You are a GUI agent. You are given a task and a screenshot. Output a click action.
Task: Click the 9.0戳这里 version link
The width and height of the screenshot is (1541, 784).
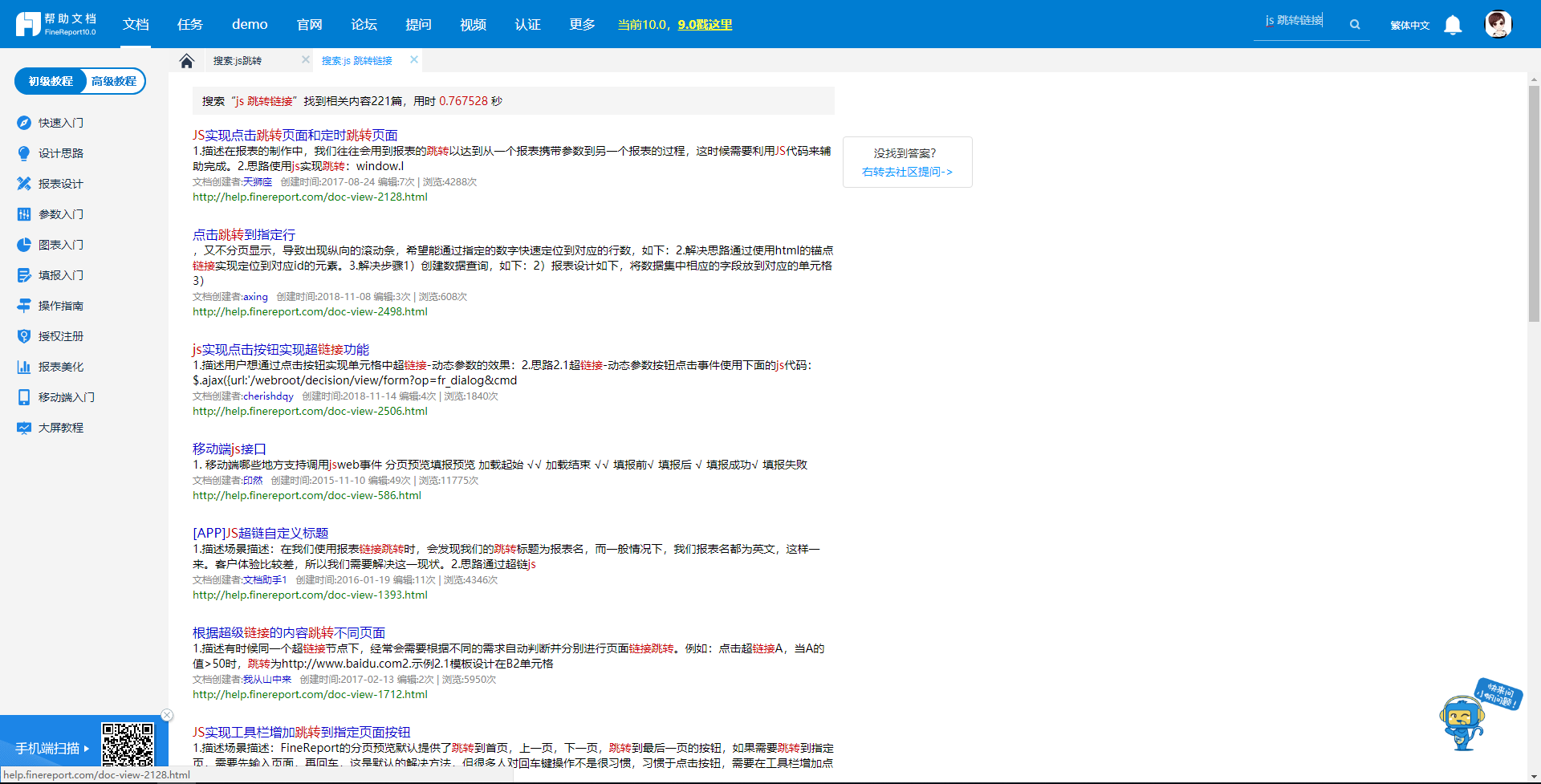coord(705,25)
